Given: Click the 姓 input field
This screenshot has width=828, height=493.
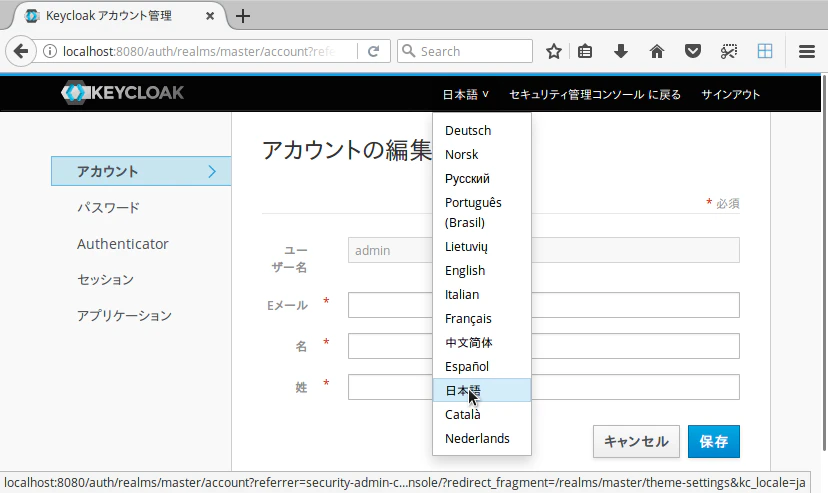Looking at the screenshot, I should click(543, 387).
